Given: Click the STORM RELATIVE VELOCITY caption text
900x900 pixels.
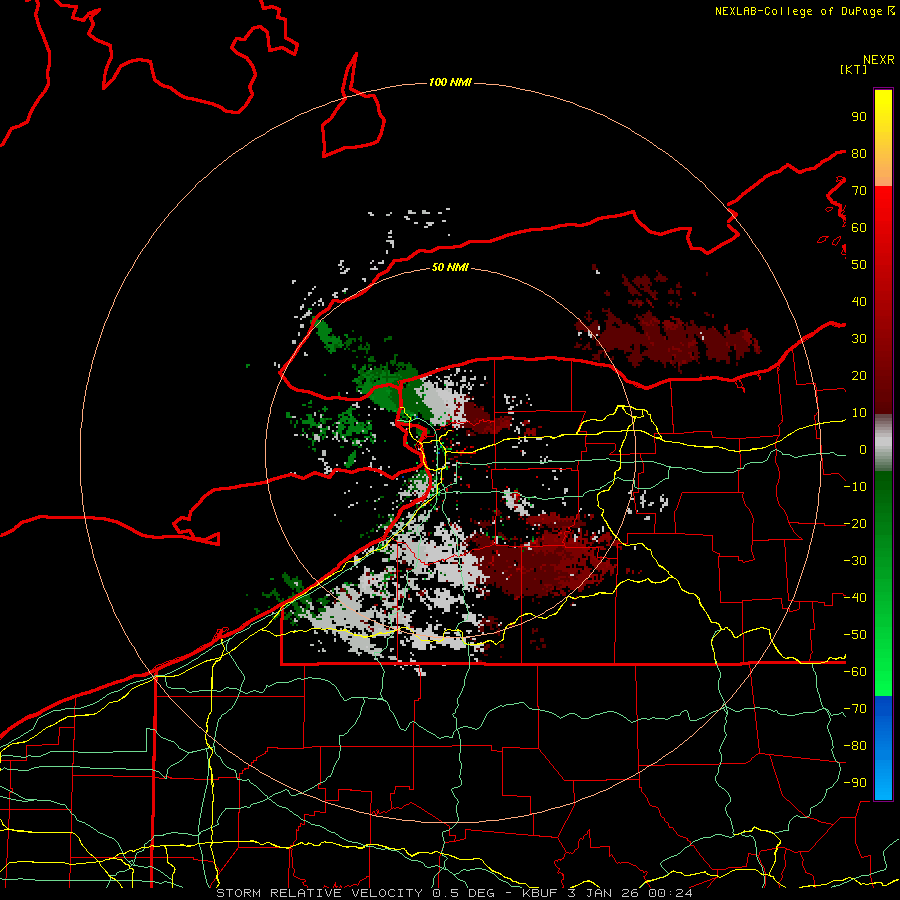Looking at the screenshot, I should tap(319, 893).
